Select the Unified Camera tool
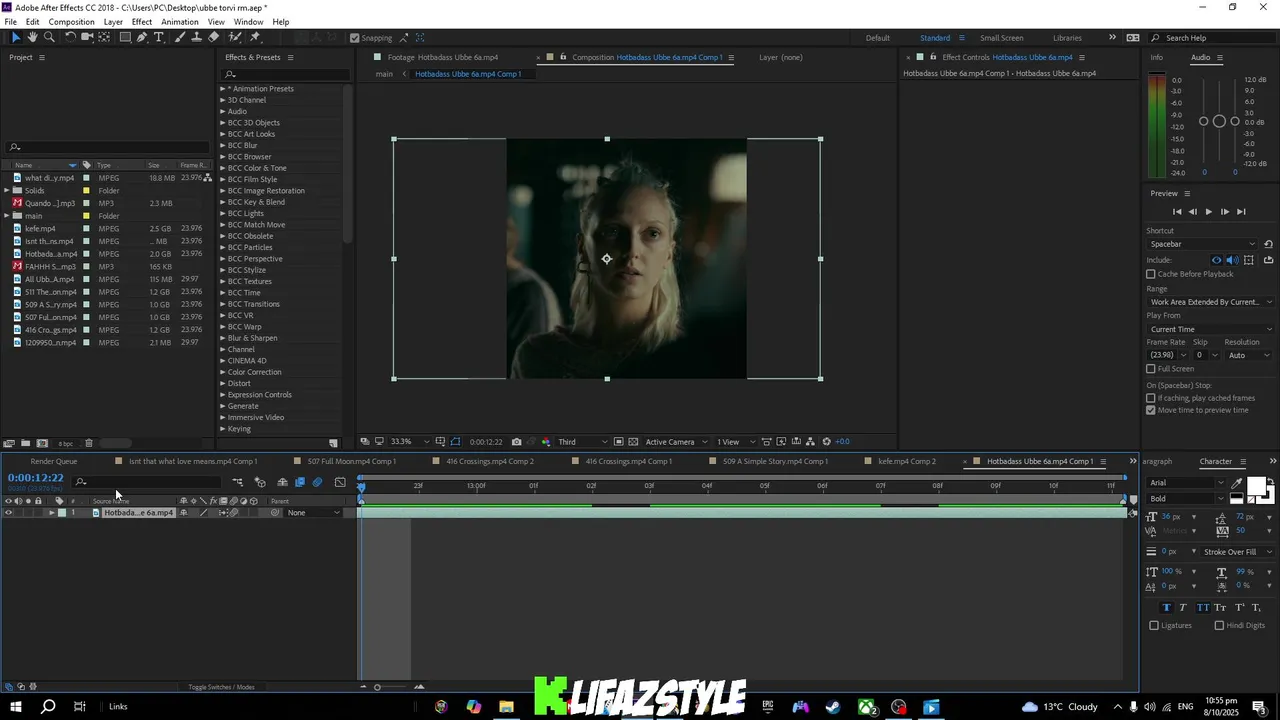This screenshot has width=1280, height=720. click(87, 37)
